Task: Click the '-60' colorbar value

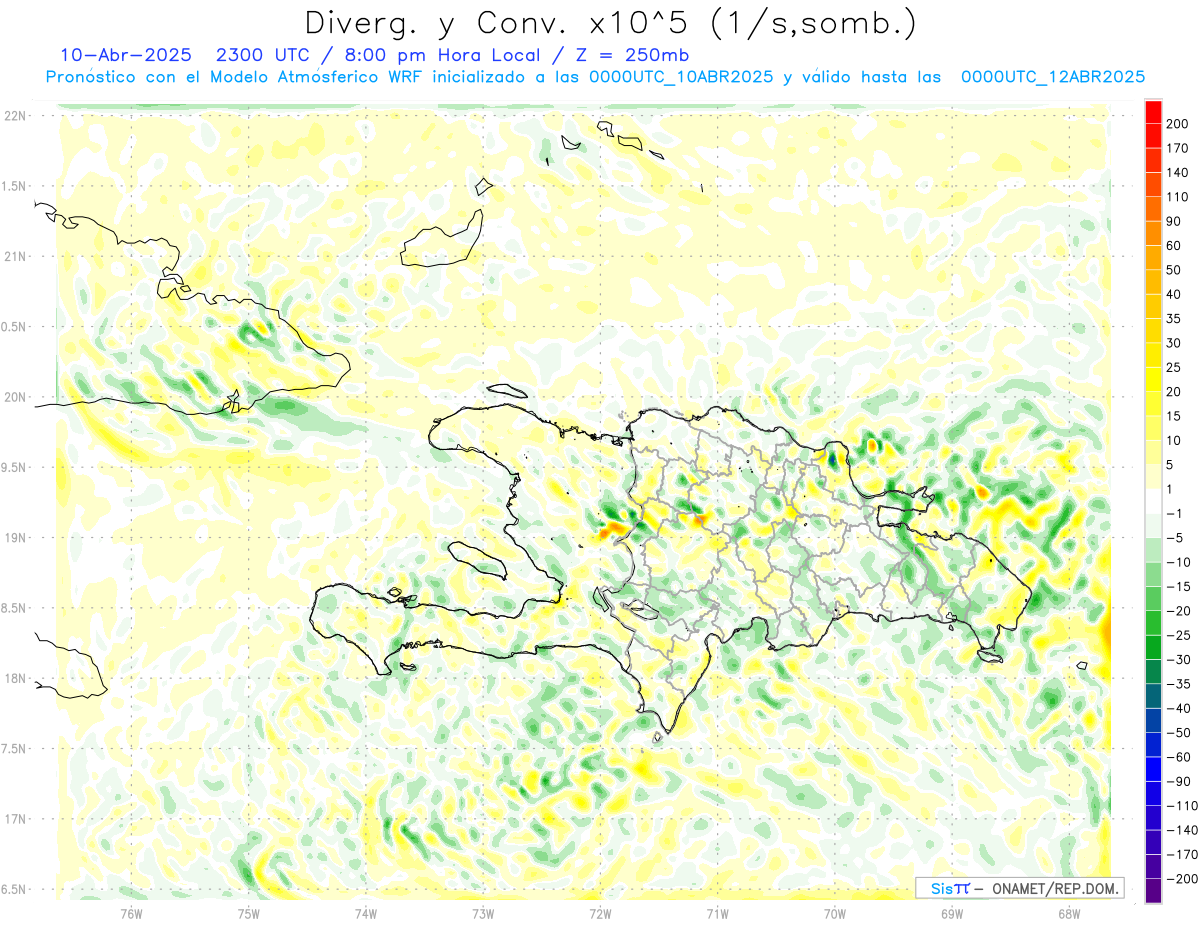Action: click(x=1180, y=757)
